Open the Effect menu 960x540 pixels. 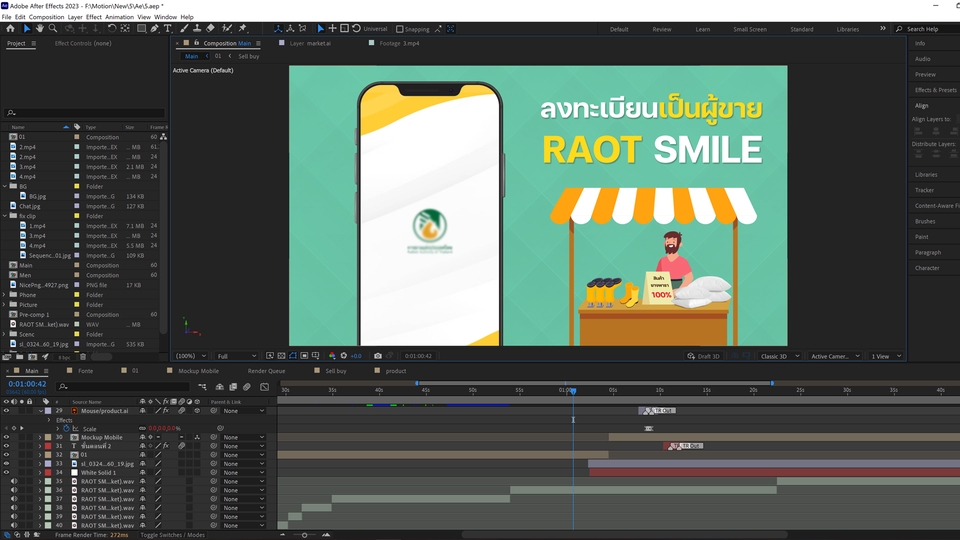(x=94, y=17)
